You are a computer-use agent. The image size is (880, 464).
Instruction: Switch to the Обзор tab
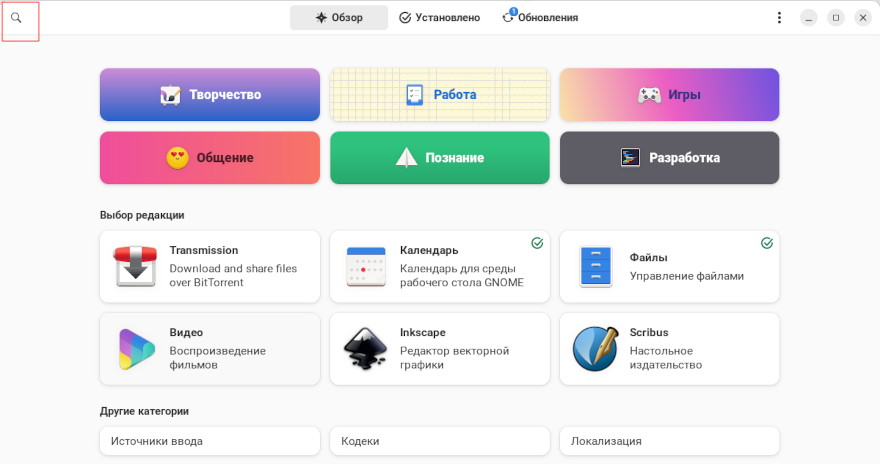(x=339, y=18)
